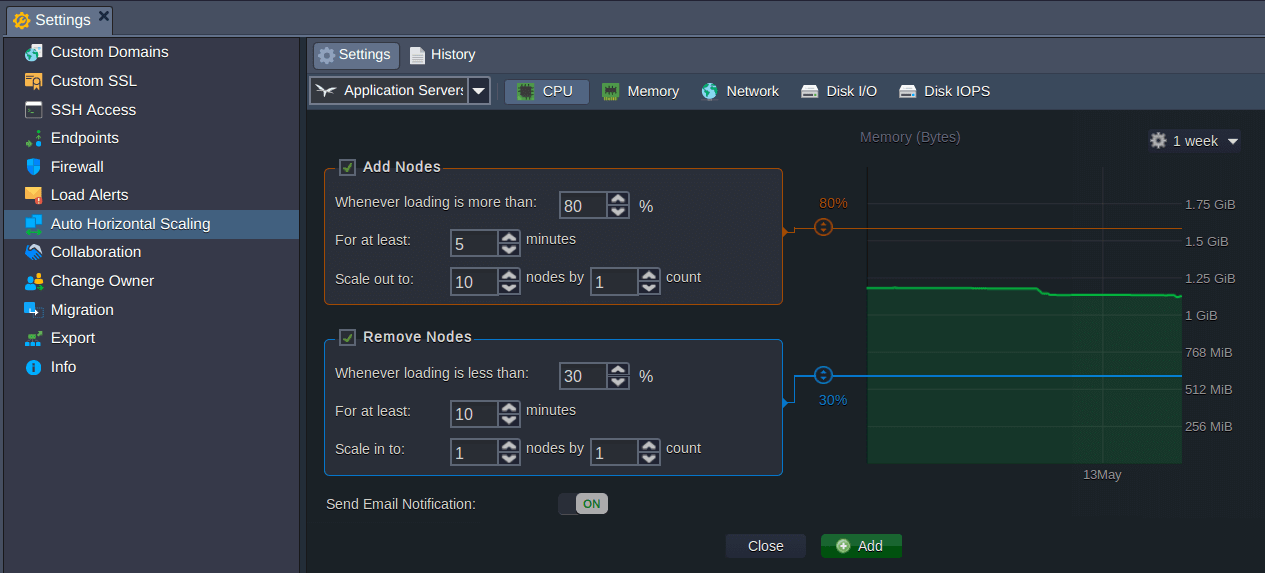Grab the orange 80% threshold slider handle
1265x573 pixels.
coord(823,227)
